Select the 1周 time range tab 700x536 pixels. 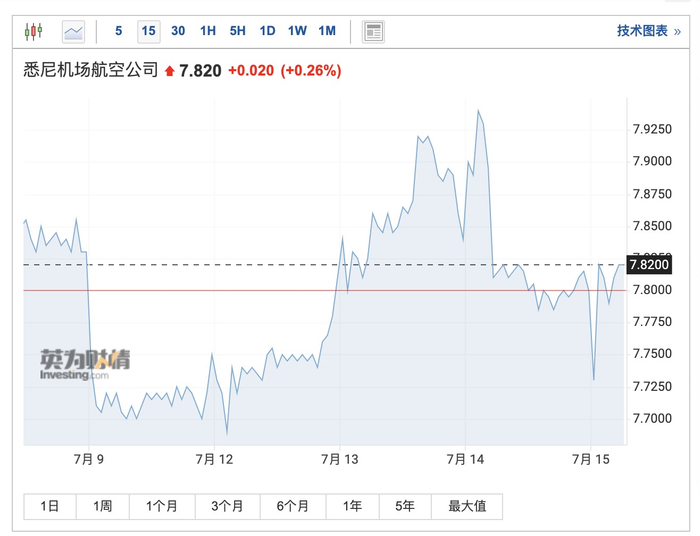pos(102,507)
